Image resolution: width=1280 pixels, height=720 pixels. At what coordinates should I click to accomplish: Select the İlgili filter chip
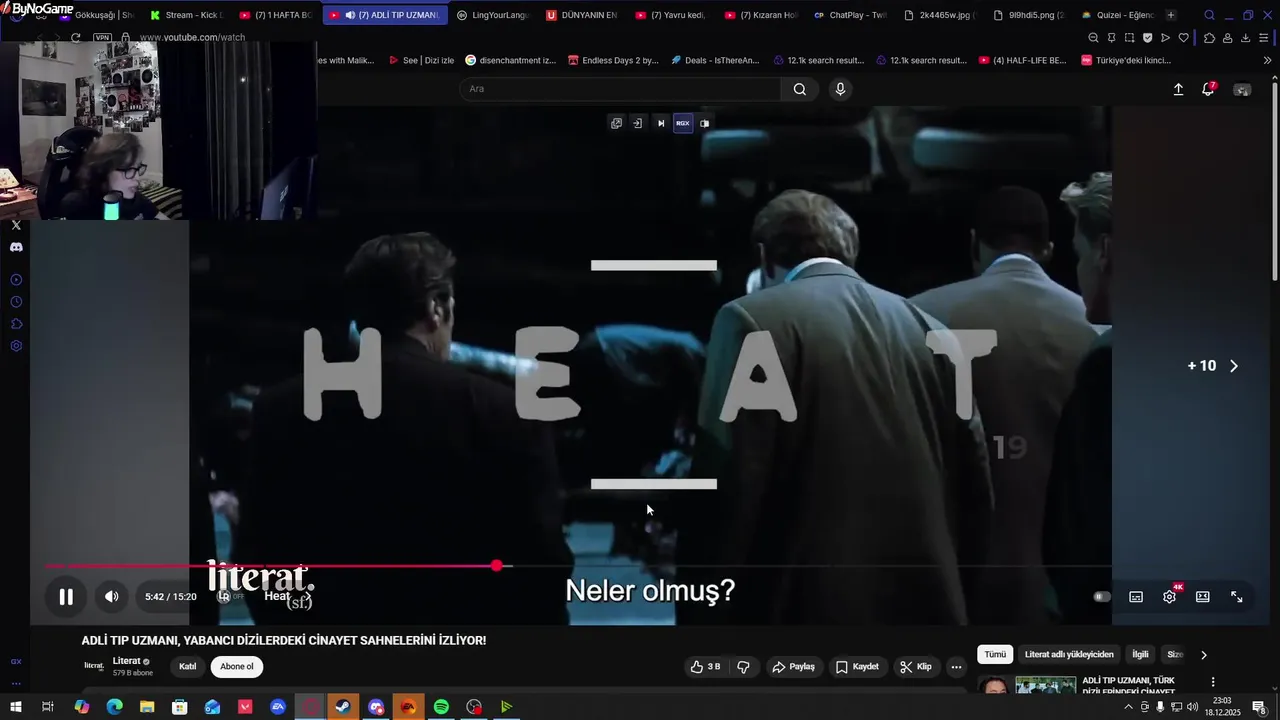click(x=1140, y=655)
